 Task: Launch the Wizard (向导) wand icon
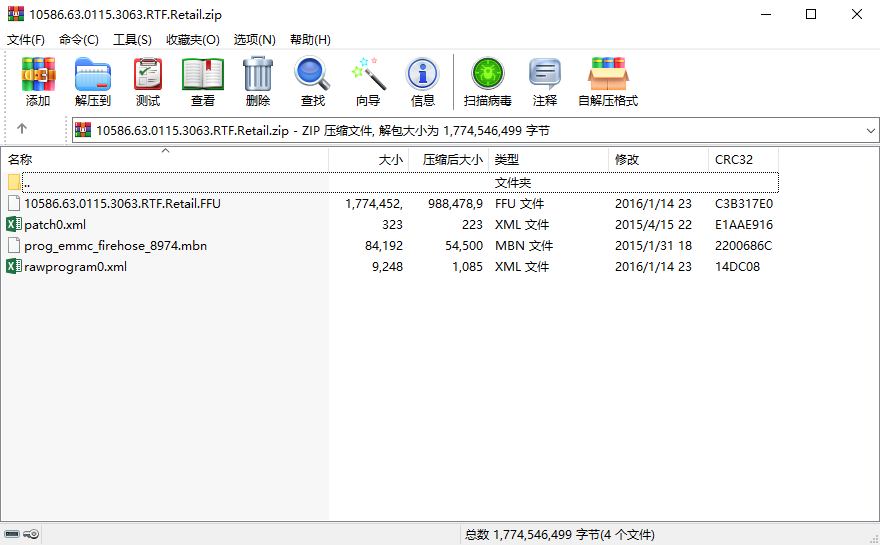(x=368, y=74)
